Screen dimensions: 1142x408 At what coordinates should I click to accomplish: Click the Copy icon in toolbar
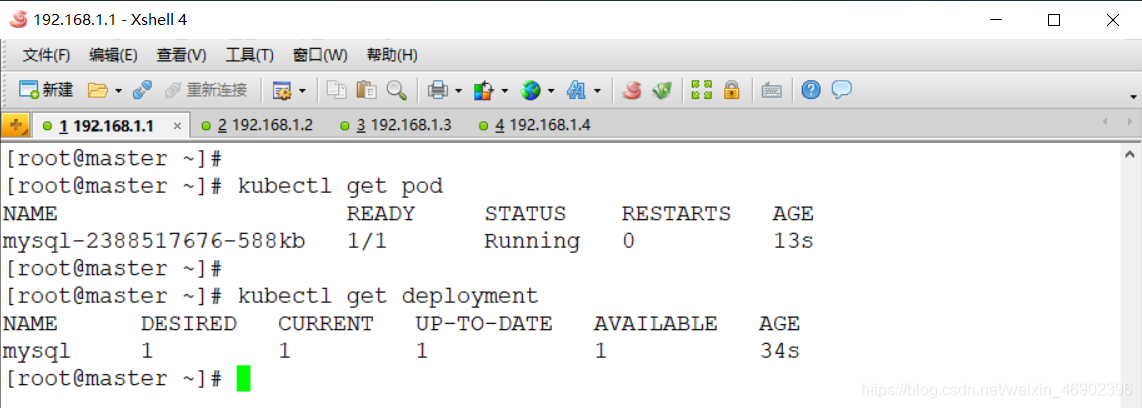(x=336, y=90)
